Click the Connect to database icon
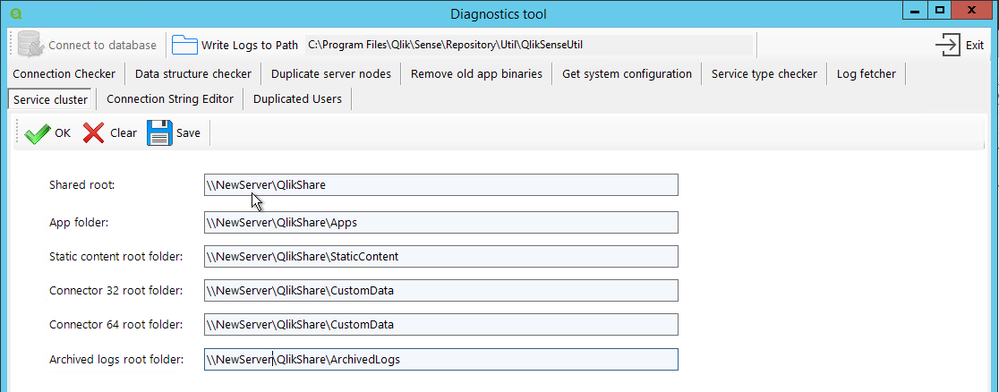The image size is (999, 392). click(31, 45)
